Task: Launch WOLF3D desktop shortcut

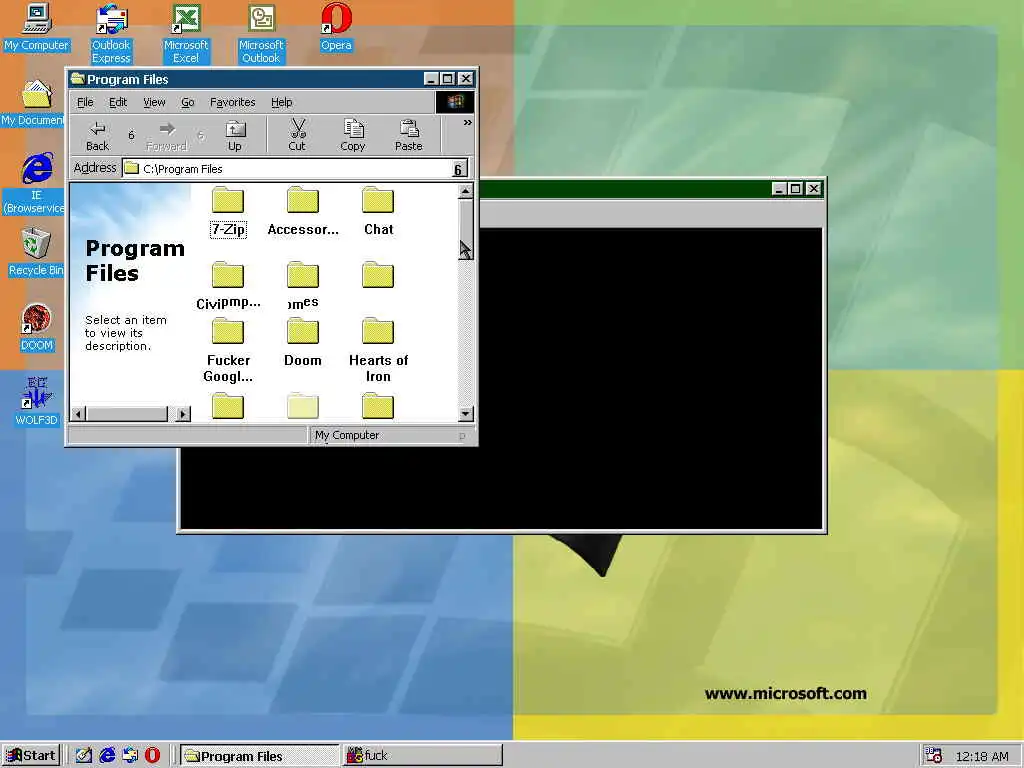Action: coord(37,401)
